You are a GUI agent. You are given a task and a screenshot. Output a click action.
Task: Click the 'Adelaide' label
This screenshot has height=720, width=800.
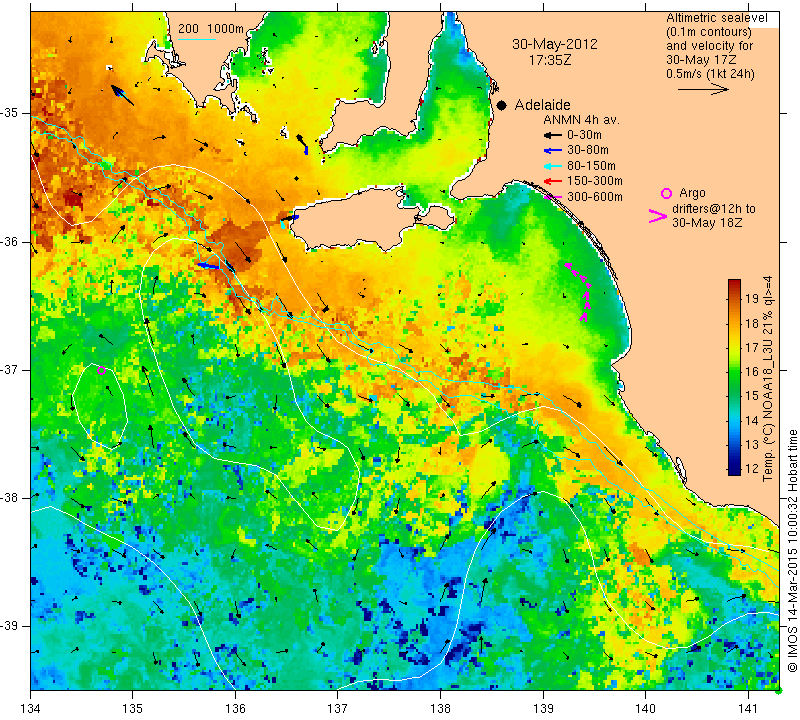[x=542, y=105]
